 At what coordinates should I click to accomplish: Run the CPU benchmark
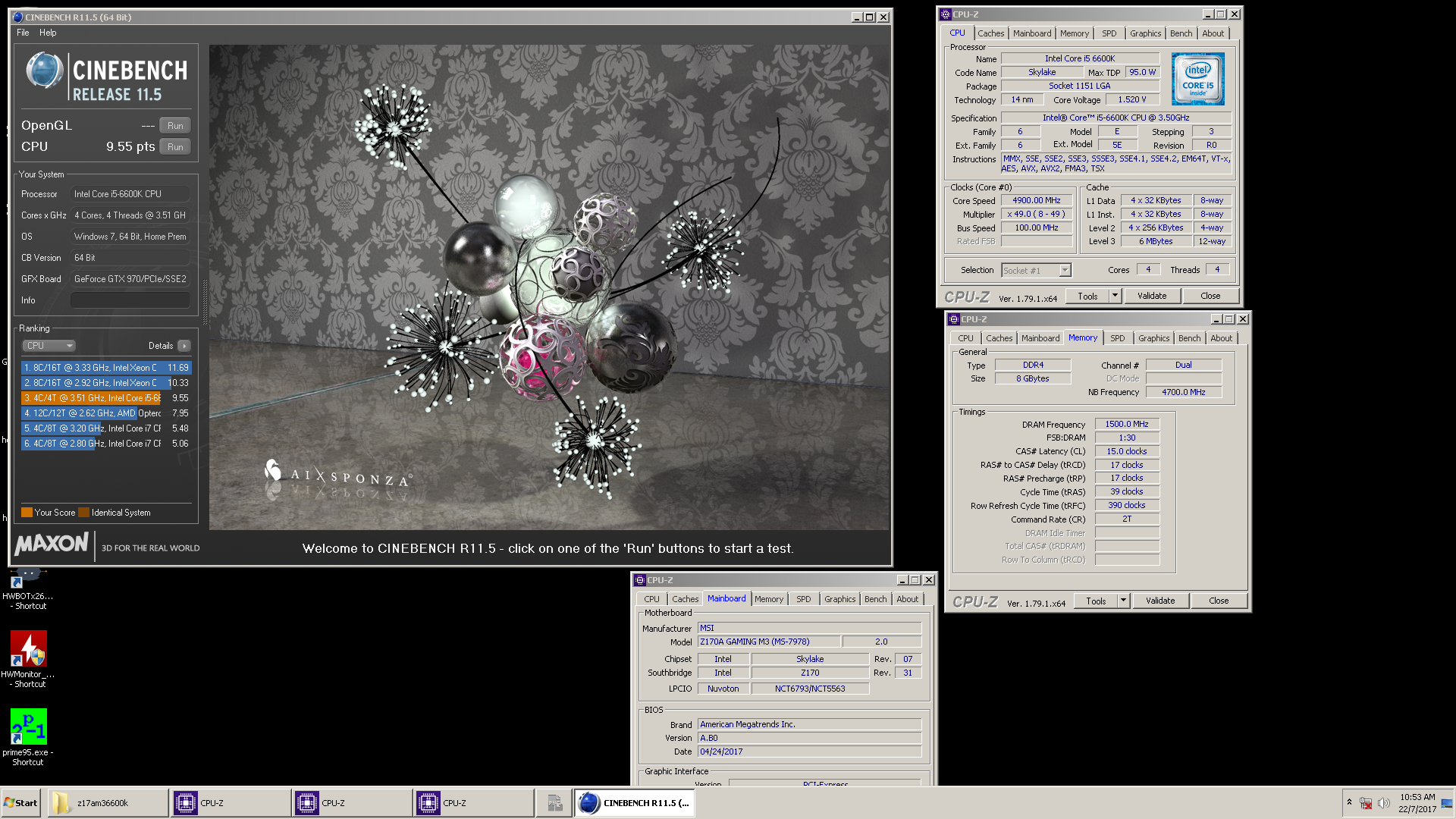pyautogui.click(x=175, y=147)
